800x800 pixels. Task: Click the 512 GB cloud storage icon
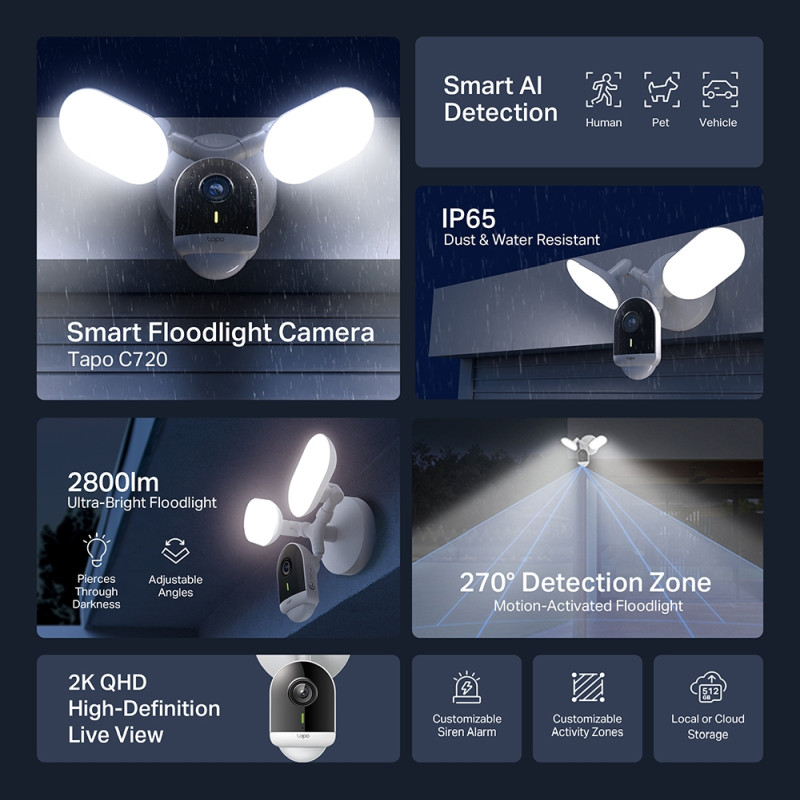coord(708,687)
